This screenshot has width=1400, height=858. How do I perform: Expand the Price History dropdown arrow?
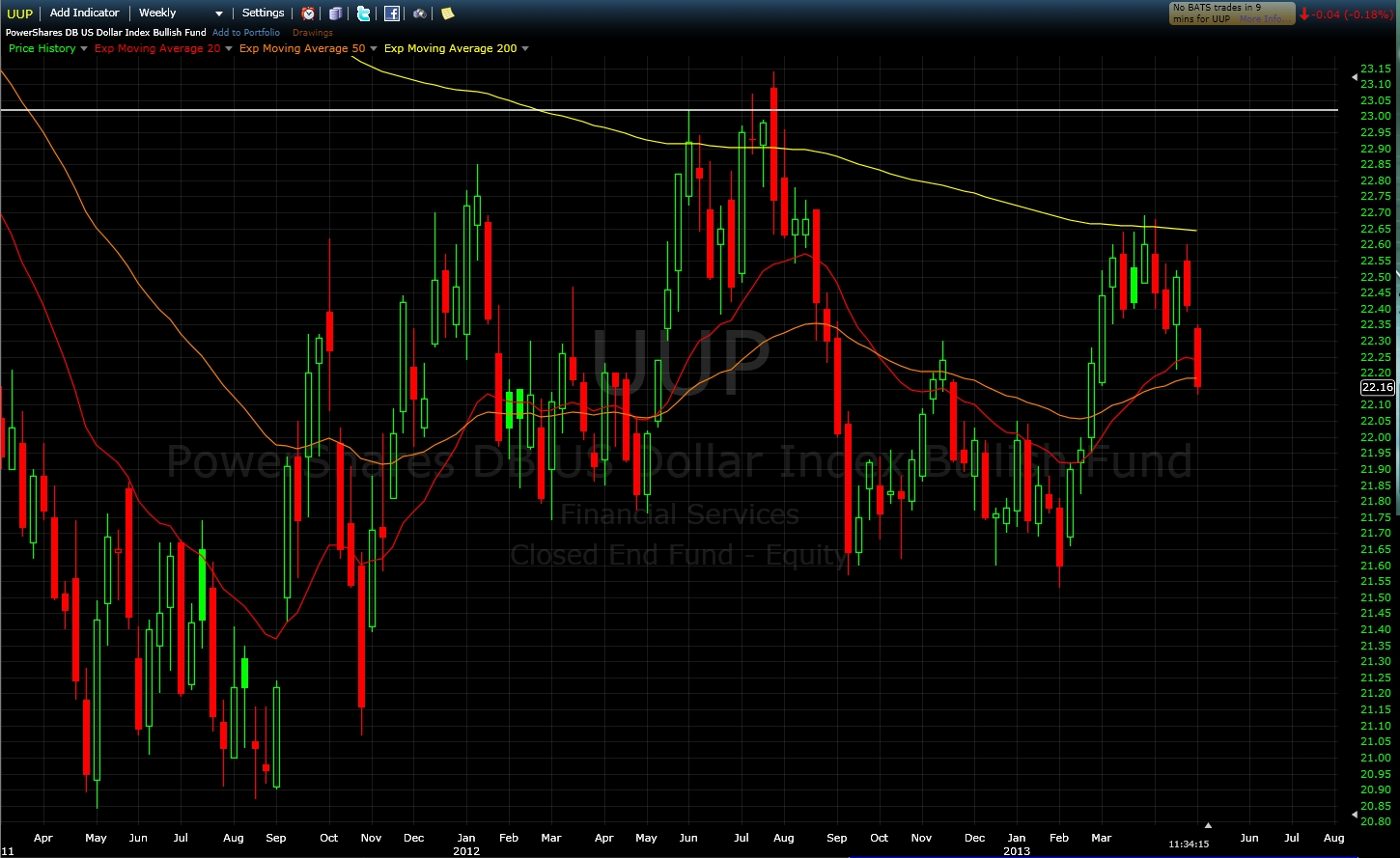(x=84, y=49)
